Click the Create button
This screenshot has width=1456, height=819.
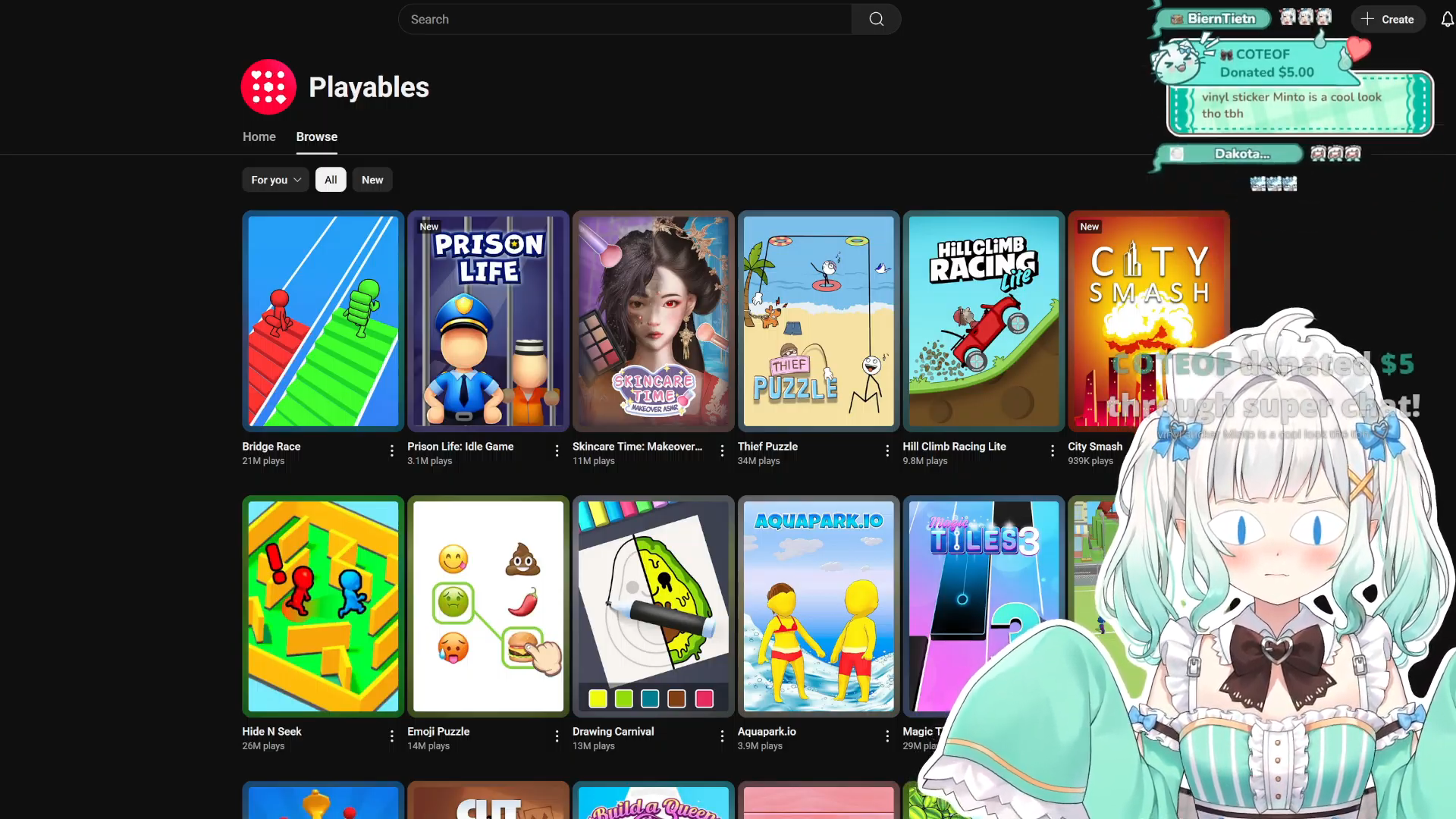click(x=1388, y=19)
